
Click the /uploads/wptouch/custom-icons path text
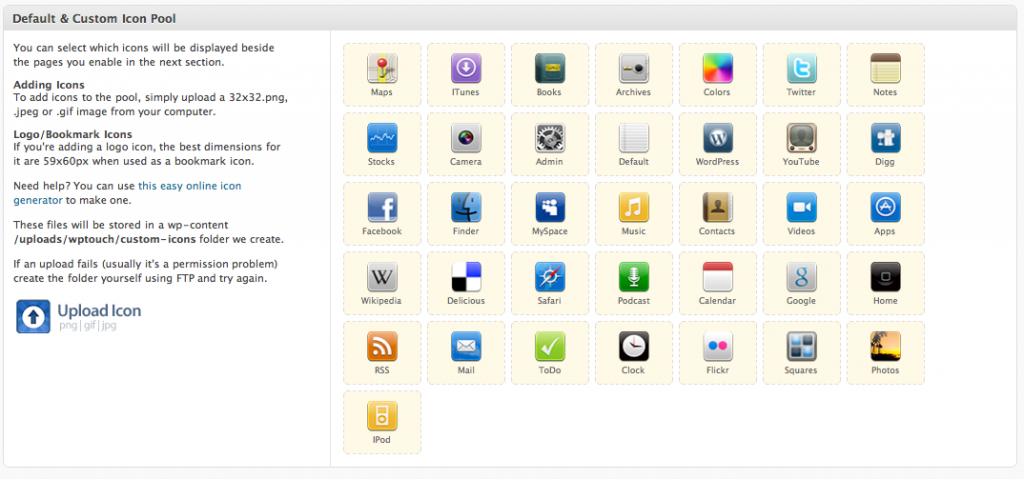(104, 239)
